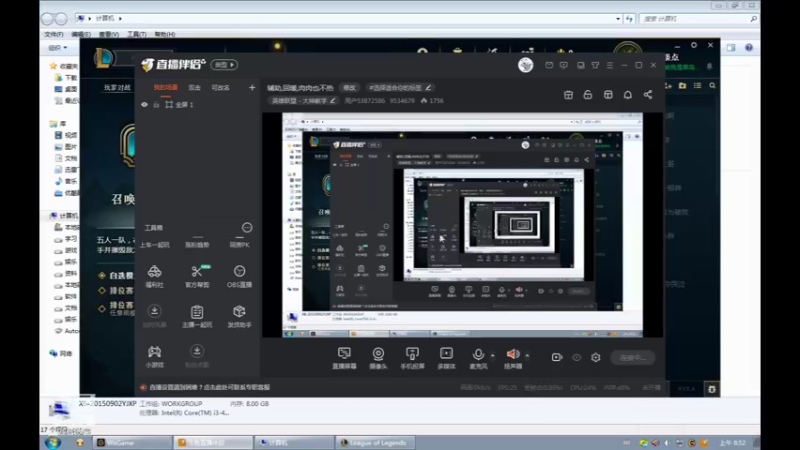Switch to WeGame in the taskbar

(x=133, y=442)
